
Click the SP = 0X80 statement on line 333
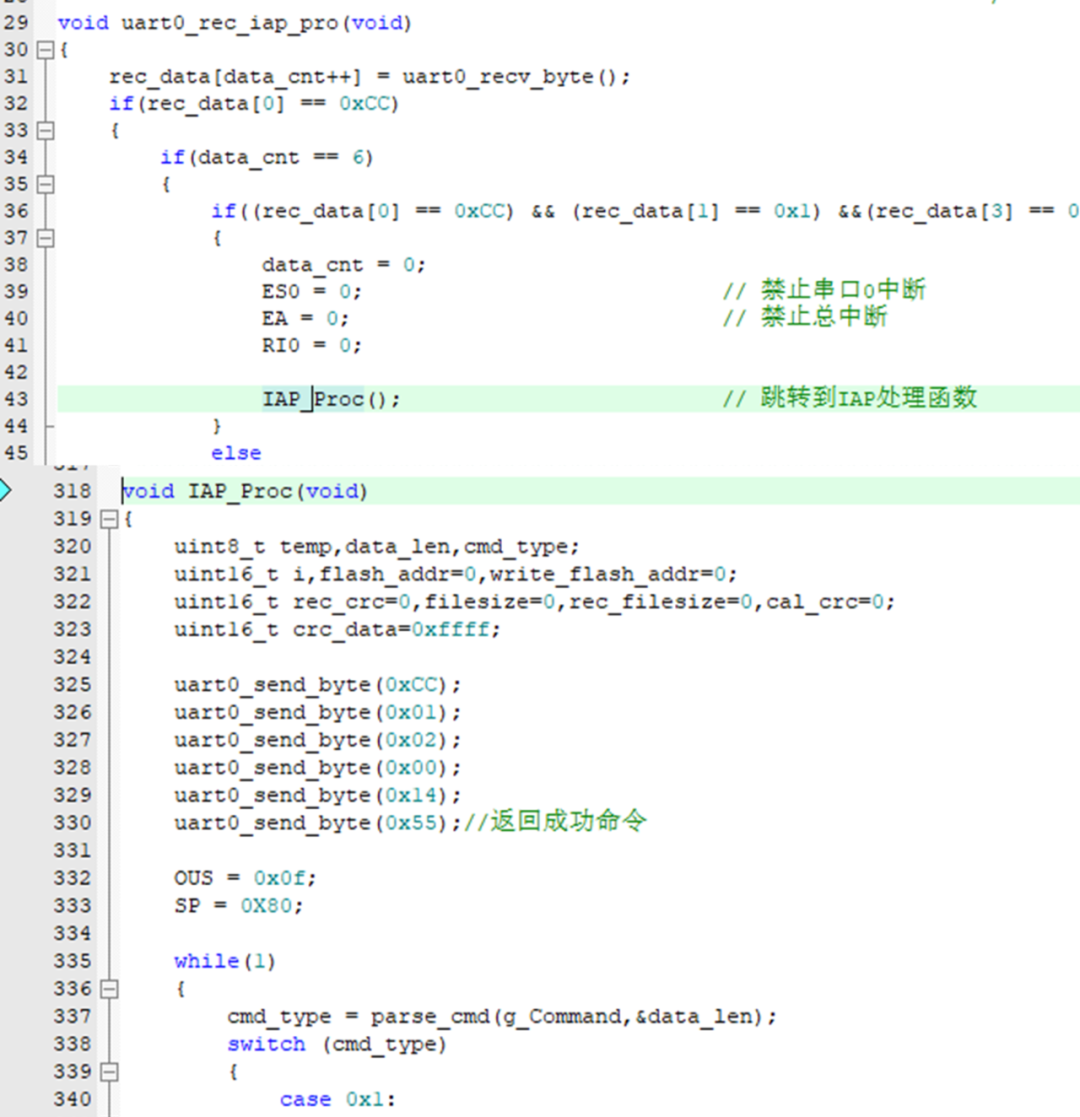click(238, 905)
